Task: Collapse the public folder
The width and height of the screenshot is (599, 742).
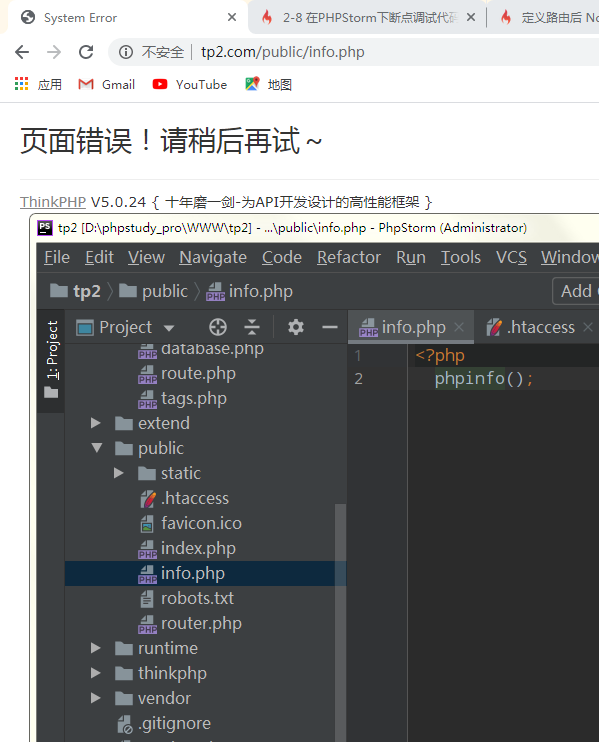Action: 97,448
